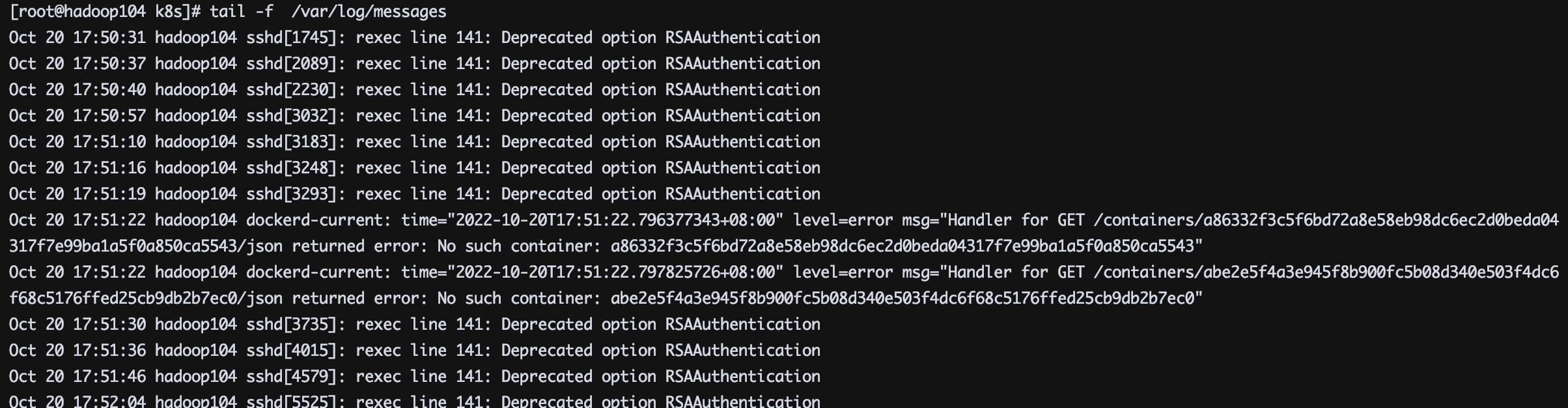Click the time="2022-10-20T17:51:22.796377343+08:00" value
1568x408 pixels.
(592, 220)
